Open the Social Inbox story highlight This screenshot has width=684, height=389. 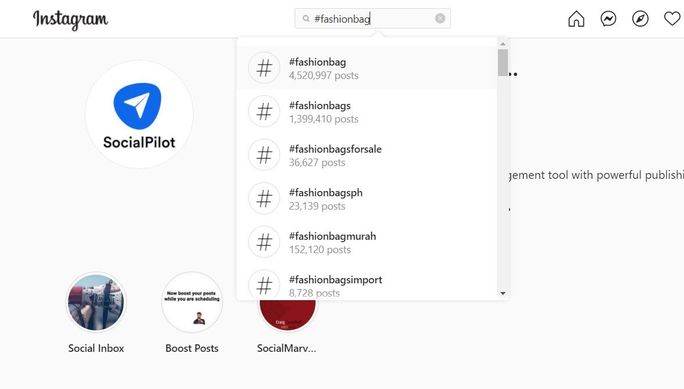point(96,302)
